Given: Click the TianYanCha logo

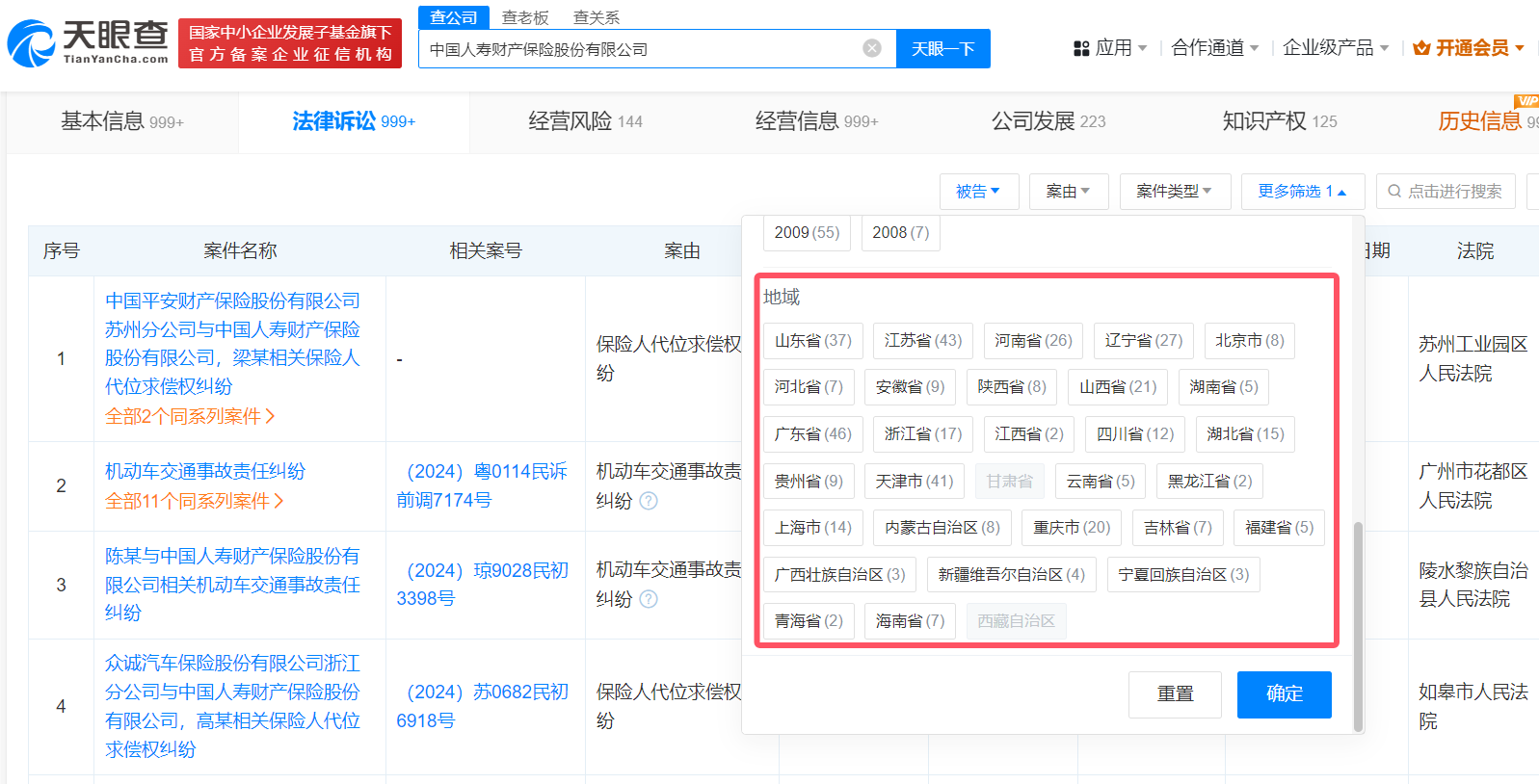Looking at the screenshot, I should pos(88,43).
